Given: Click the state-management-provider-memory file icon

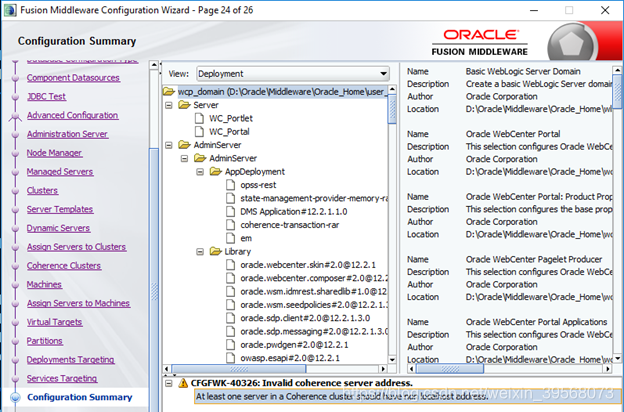Looking at the screenshot, I should (x=230, y=198).
